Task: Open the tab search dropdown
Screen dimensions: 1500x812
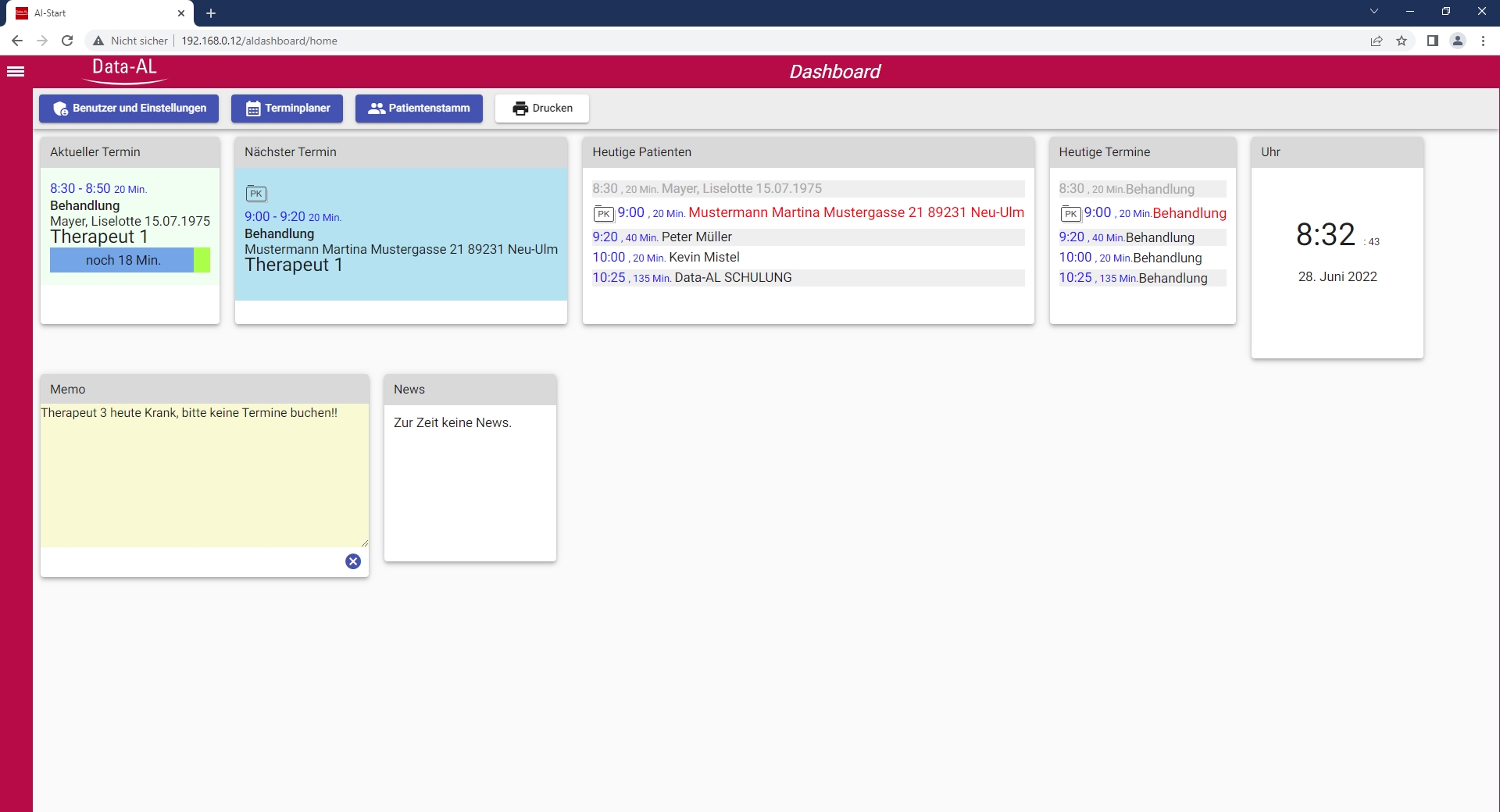Action: click(x=1374, y=12)
